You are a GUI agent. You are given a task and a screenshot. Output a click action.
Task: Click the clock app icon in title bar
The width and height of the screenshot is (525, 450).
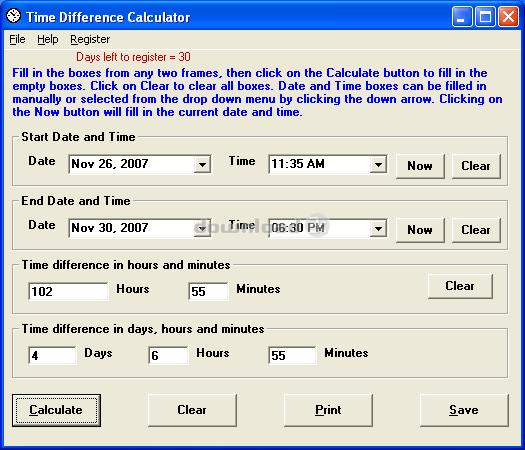14,16
